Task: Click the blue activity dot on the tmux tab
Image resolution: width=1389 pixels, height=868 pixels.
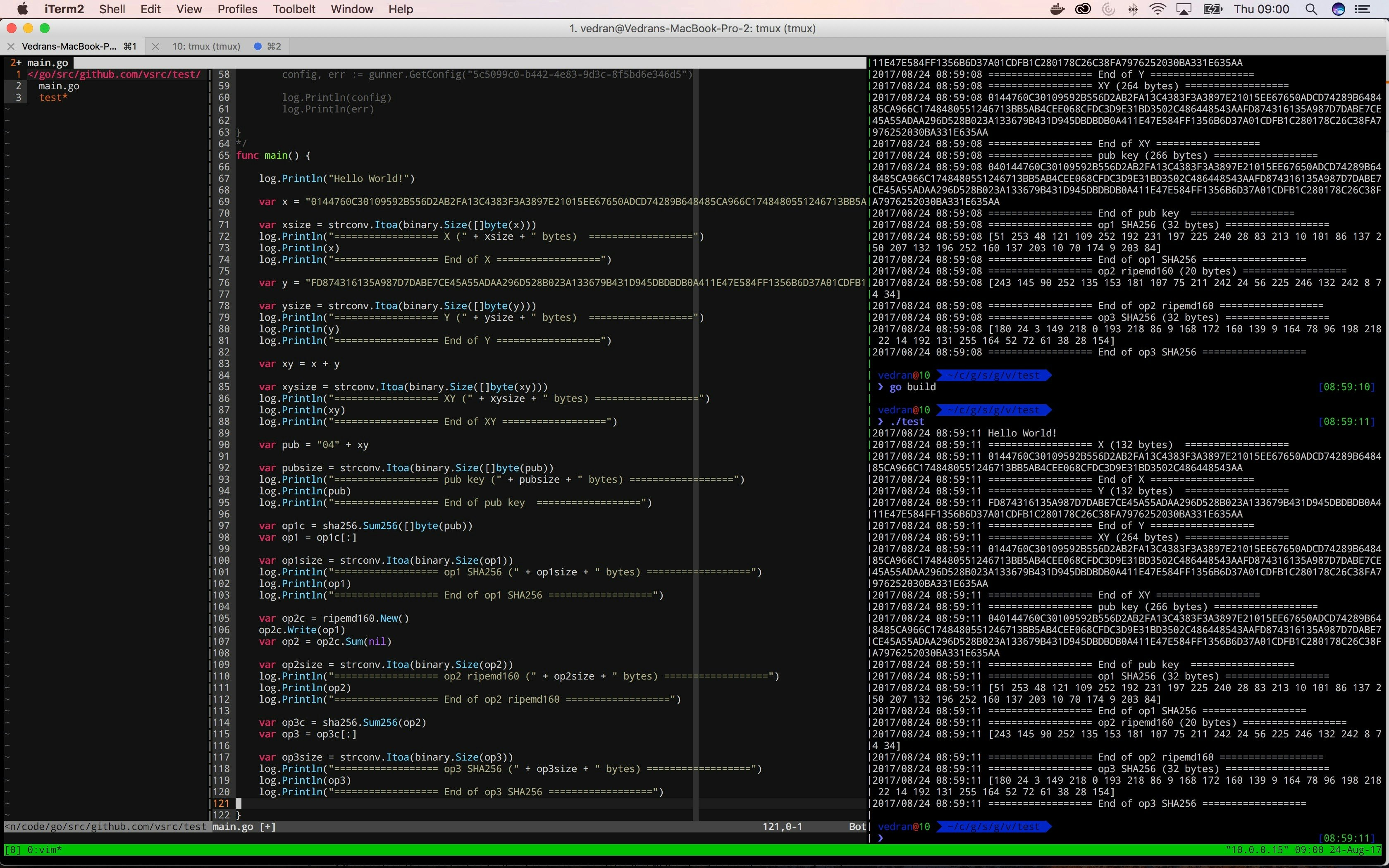Action: click(258, 46)
